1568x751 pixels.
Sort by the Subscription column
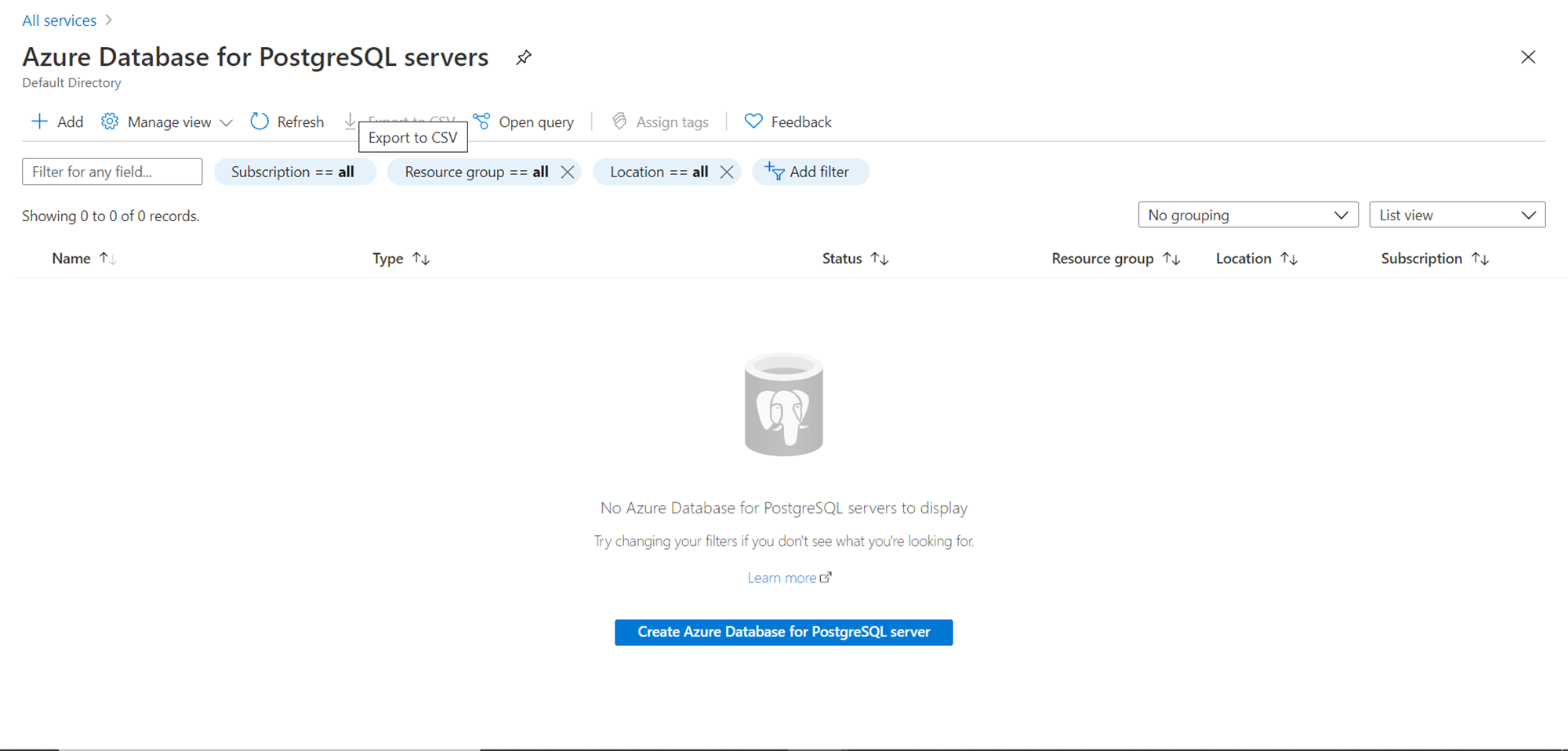(x=1435, y=259)
